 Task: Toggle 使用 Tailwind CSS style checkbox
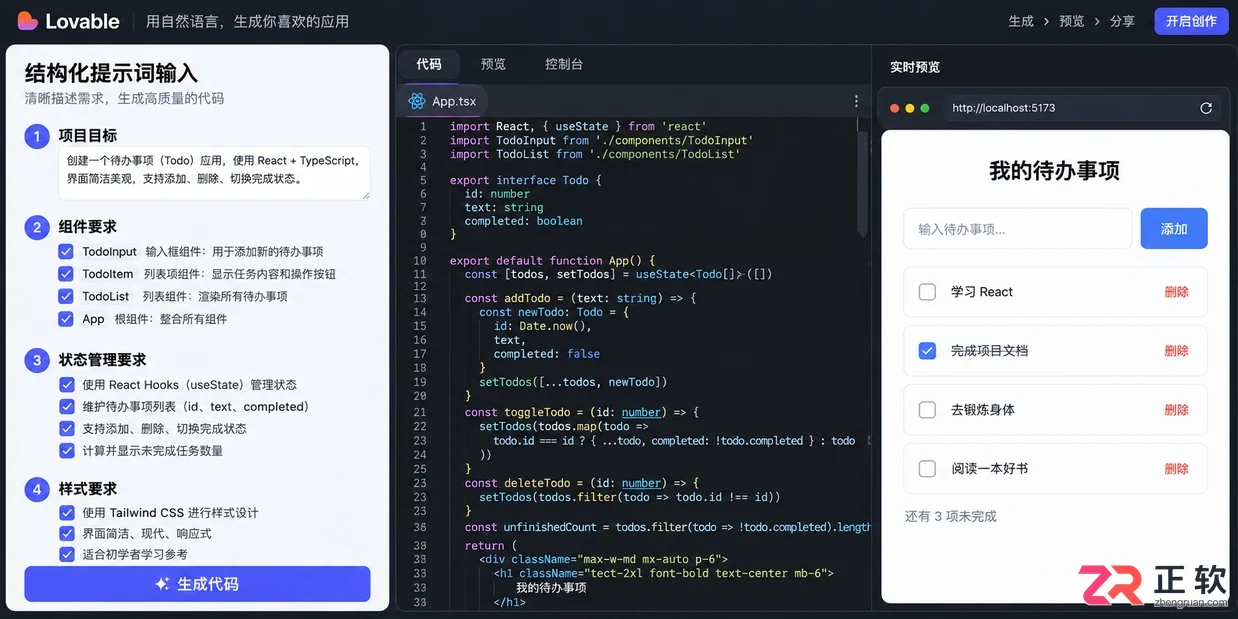pyautogui.click(x=67, y=513)
